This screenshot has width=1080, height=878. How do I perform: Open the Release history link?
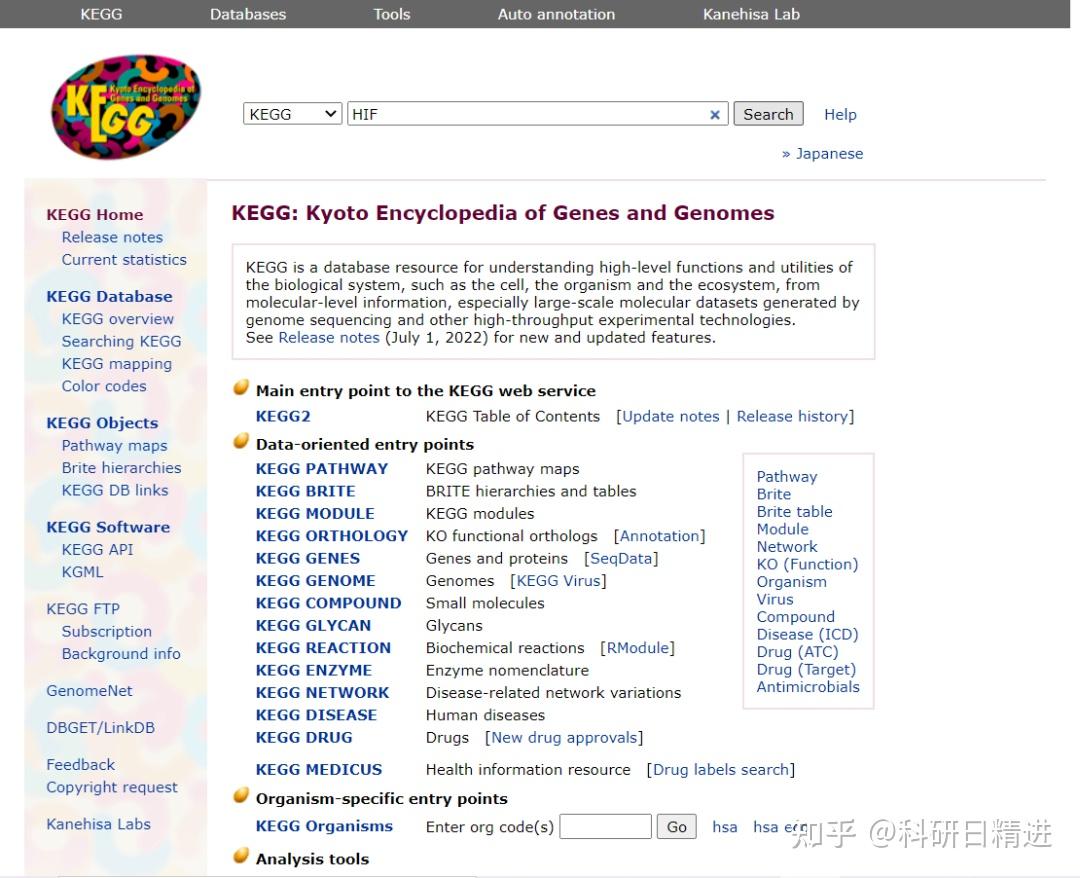click(x=792, y=417)
